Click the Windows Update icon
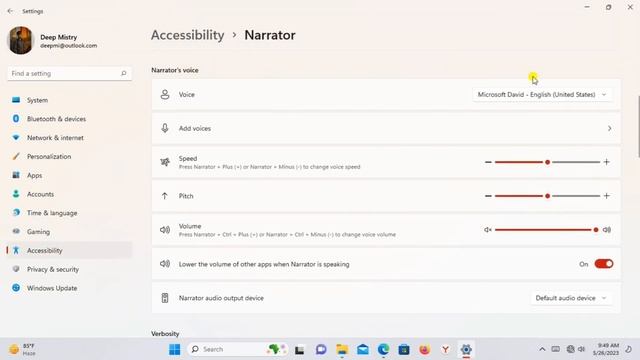The width and height of the screenshot is (640, 360). click(16, 288)
